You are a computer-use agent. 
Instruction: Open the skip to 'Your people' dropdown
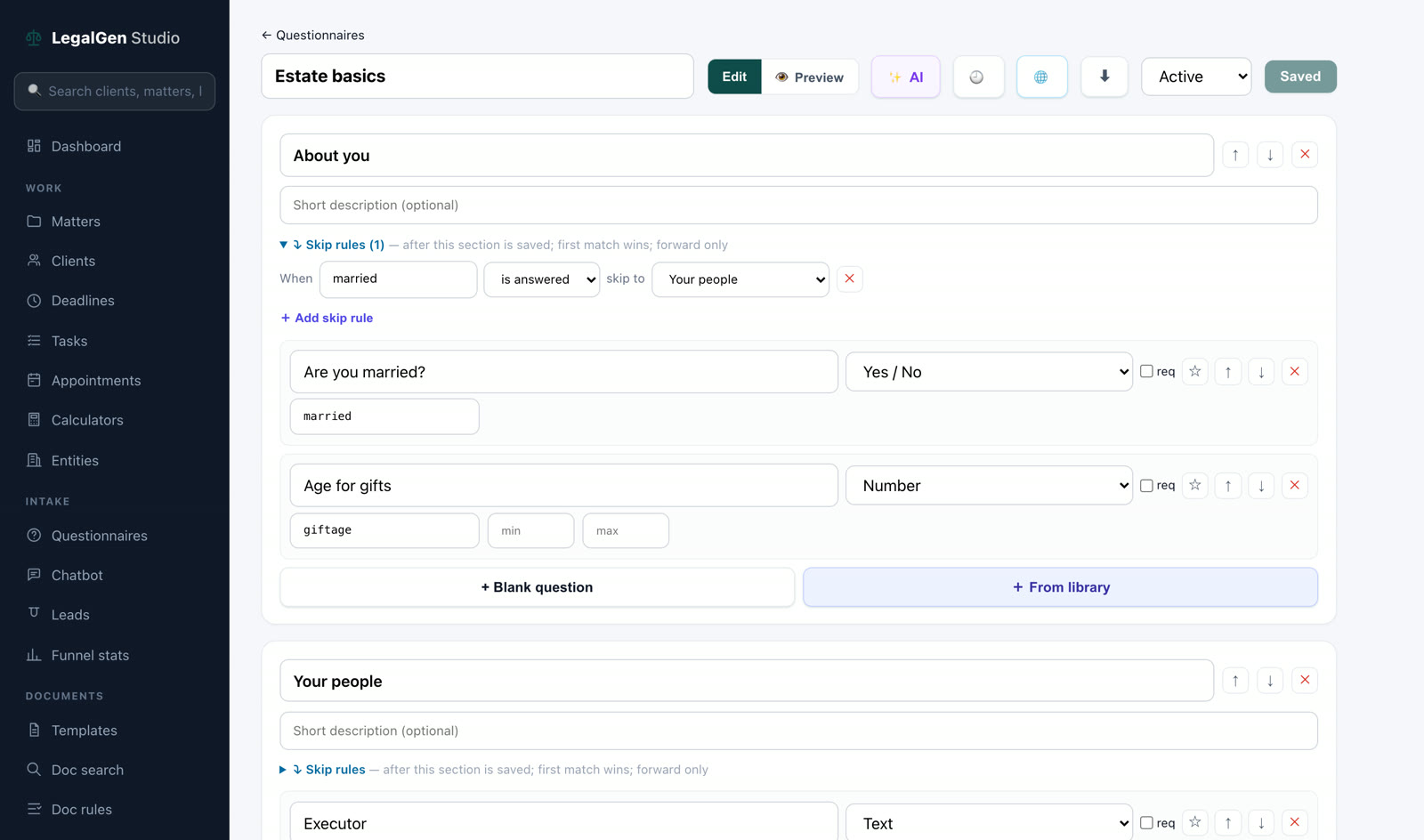pyautogui.click(x=740, y=279)
